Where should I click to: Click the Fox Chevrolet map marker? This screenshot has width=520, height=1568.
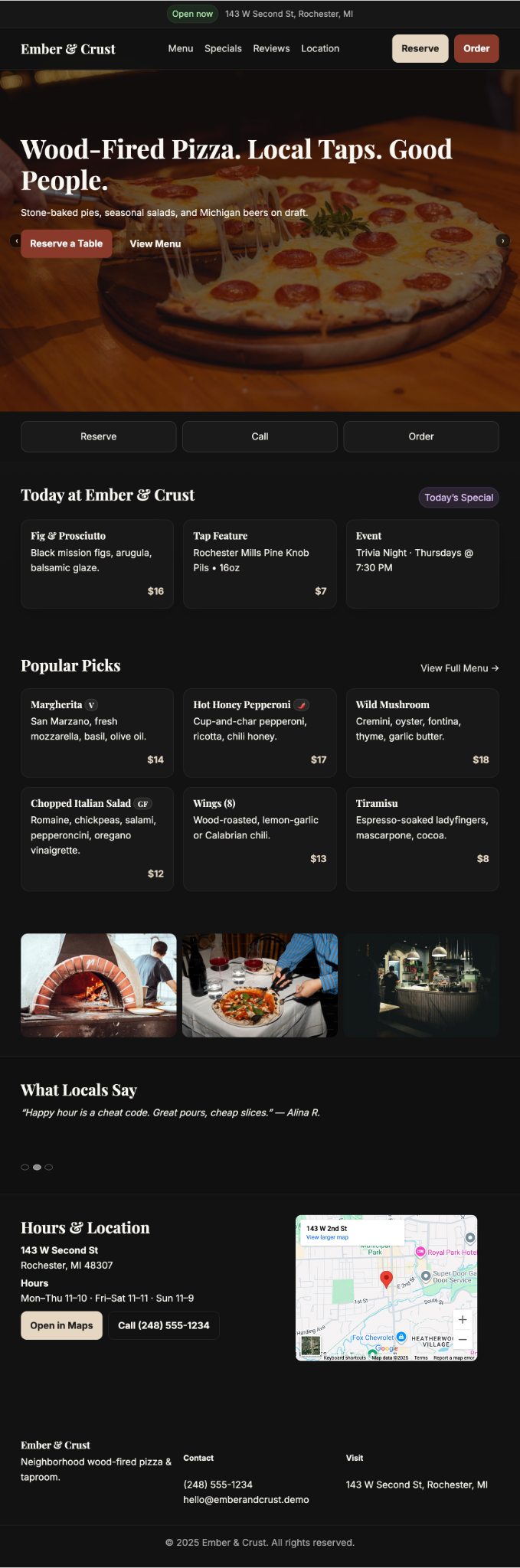coord(401,1337)
